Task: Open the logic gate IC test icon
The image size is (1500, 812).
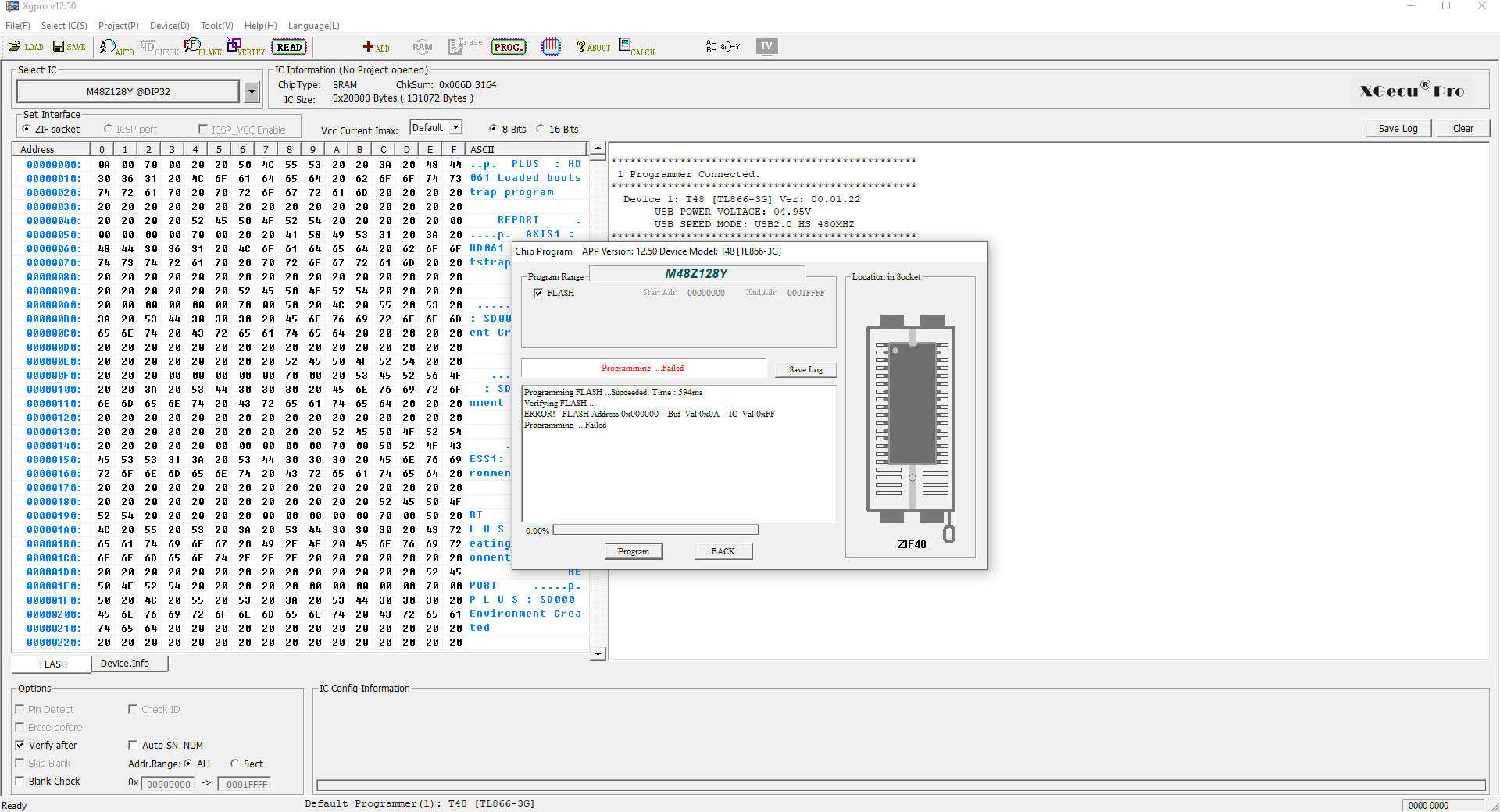Action: (x=723, y=47)
